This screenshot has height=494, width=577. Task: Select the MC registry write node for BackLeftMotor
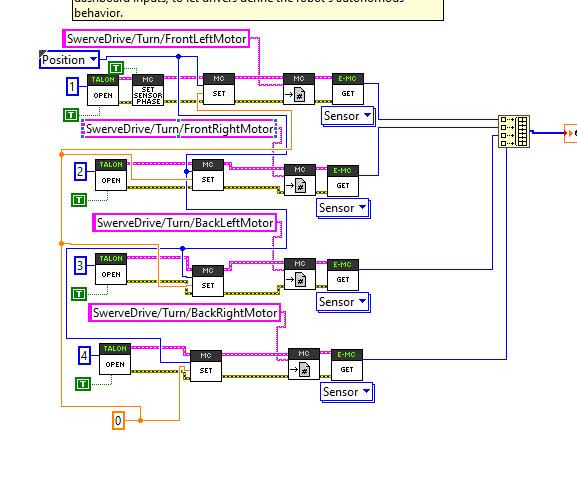coord(300,274)
